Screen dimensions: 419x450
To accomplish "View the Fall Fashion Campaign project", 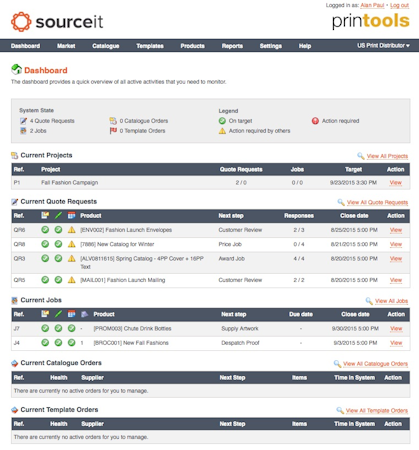I will pyautogui.click(x=396, y=183).
